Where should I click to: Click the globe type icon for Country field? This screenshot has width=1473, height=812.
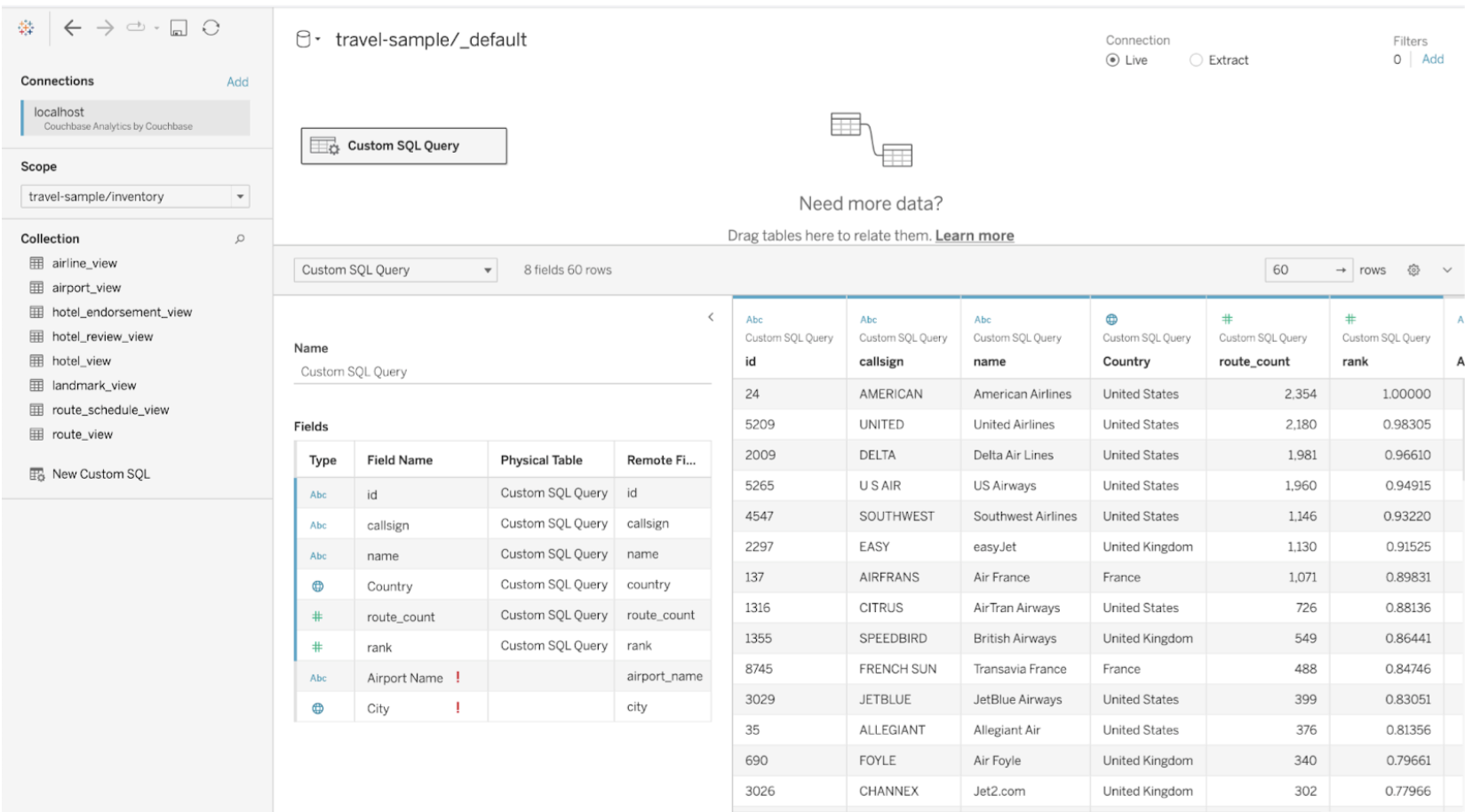pos(318,586)
